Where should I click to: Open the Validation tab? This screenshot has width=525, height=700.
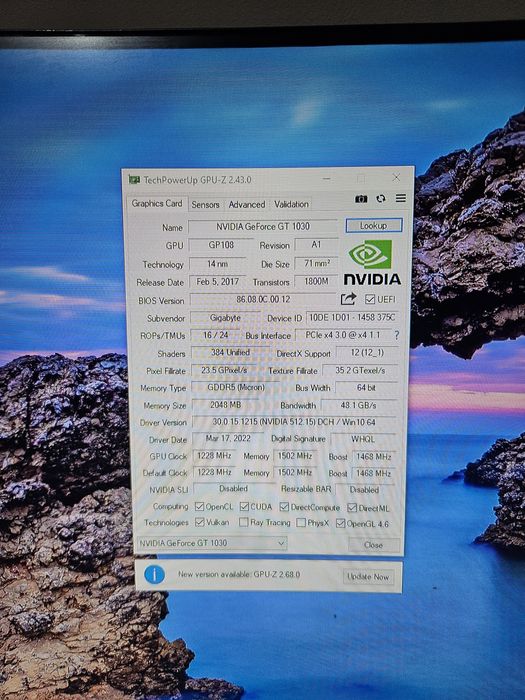click(x=292, y=204)
